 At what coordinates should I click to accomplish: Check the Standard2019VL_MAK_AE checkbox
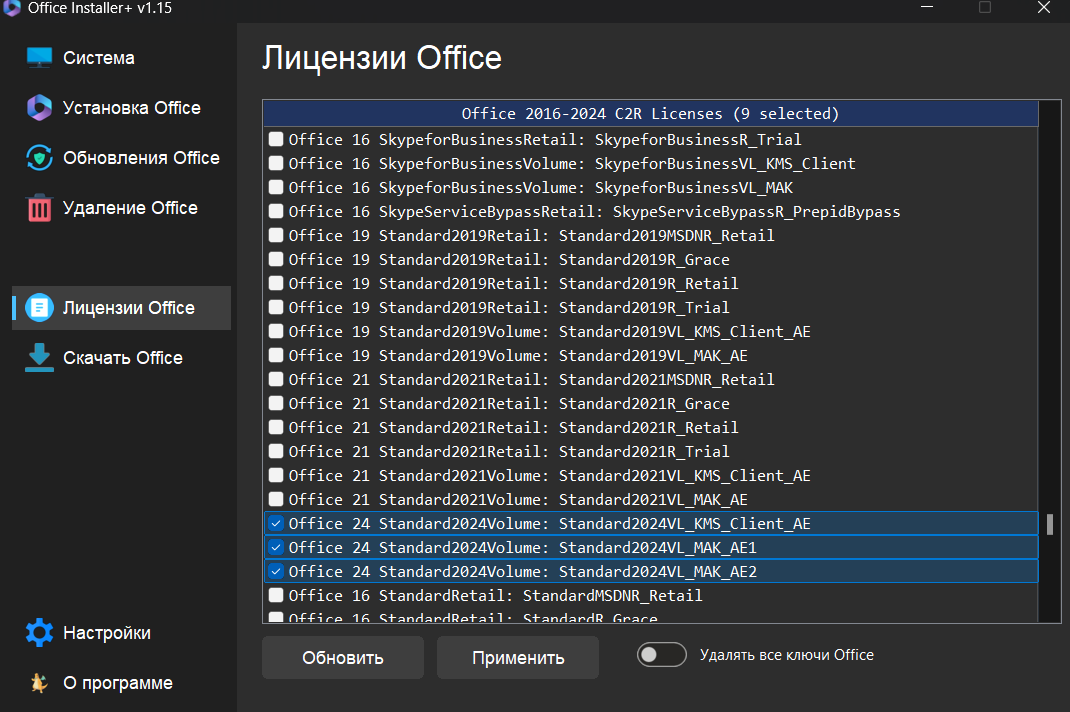click(276, 355)
